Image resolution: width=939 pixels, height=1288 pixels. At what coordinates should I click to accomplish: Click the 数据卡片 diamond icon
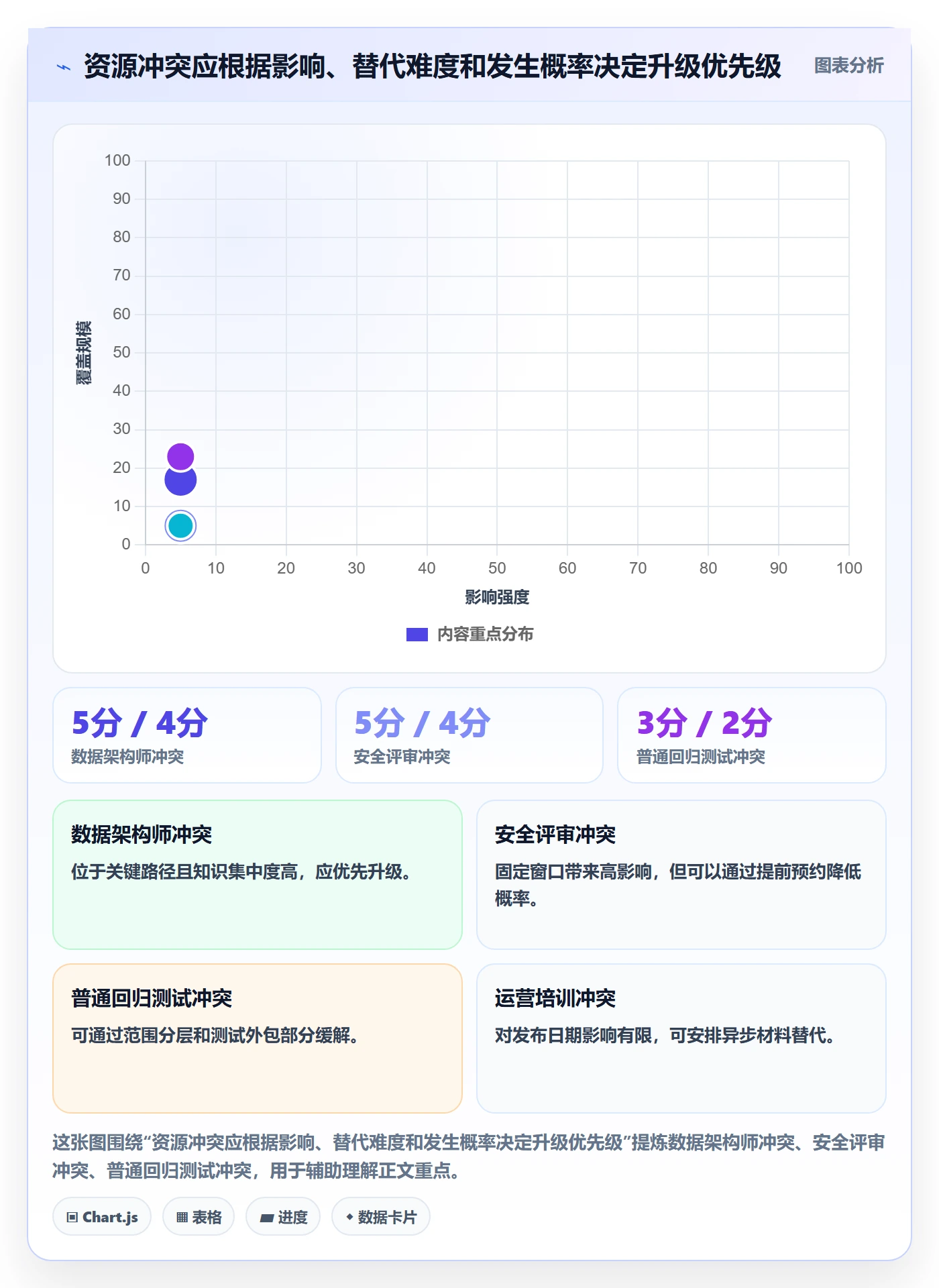click(x=349, y=1217)
